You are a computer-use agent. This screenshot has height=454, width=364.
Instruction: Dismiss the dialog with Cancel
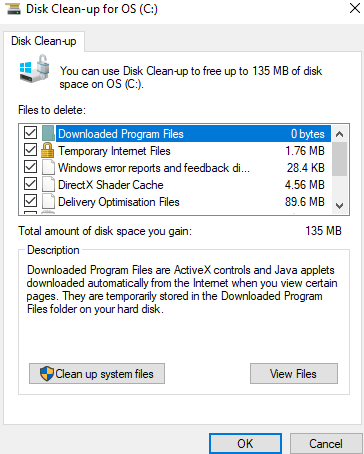[x=326, y=444]
